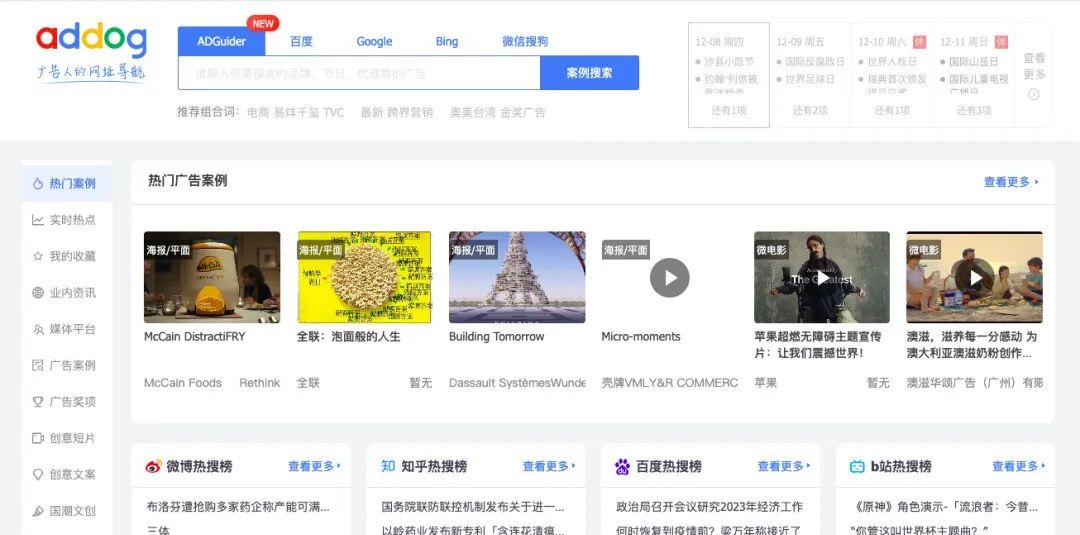Click calendar event 世界人权日

click(892, 61)
